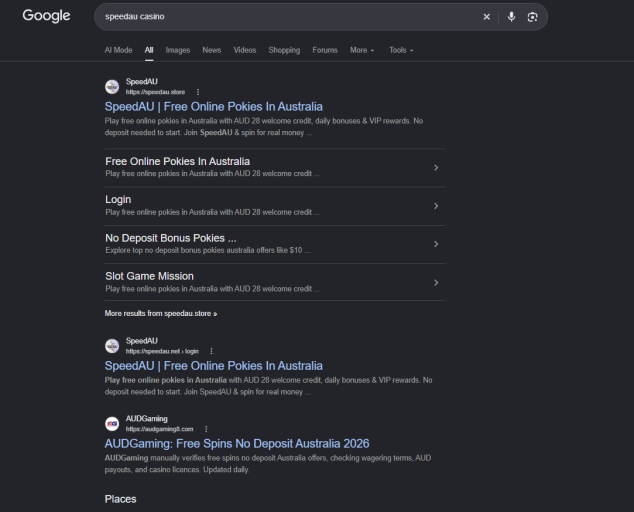Viewport: 634px width, 512px height.
Task: Open more options for AUDGaming result
Action: pyautogui.click(x=206, y=429)
